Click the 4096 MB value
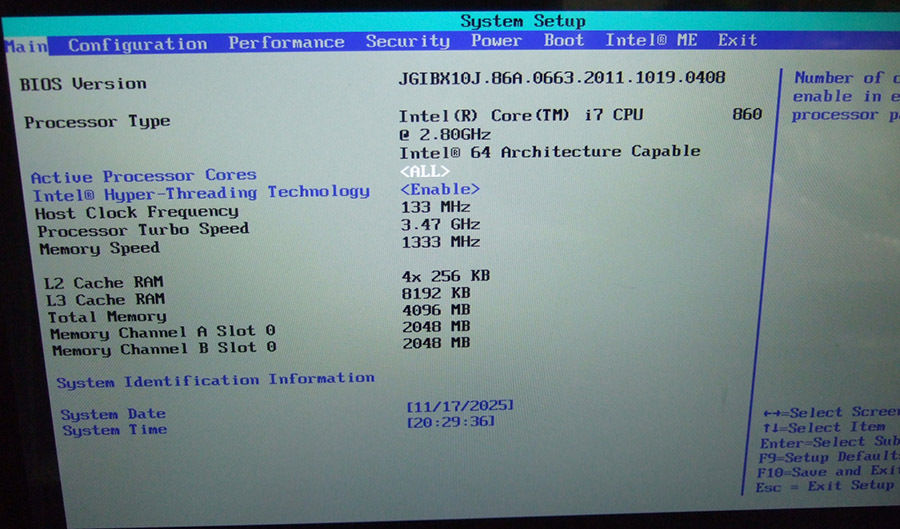 pos(436,310)
